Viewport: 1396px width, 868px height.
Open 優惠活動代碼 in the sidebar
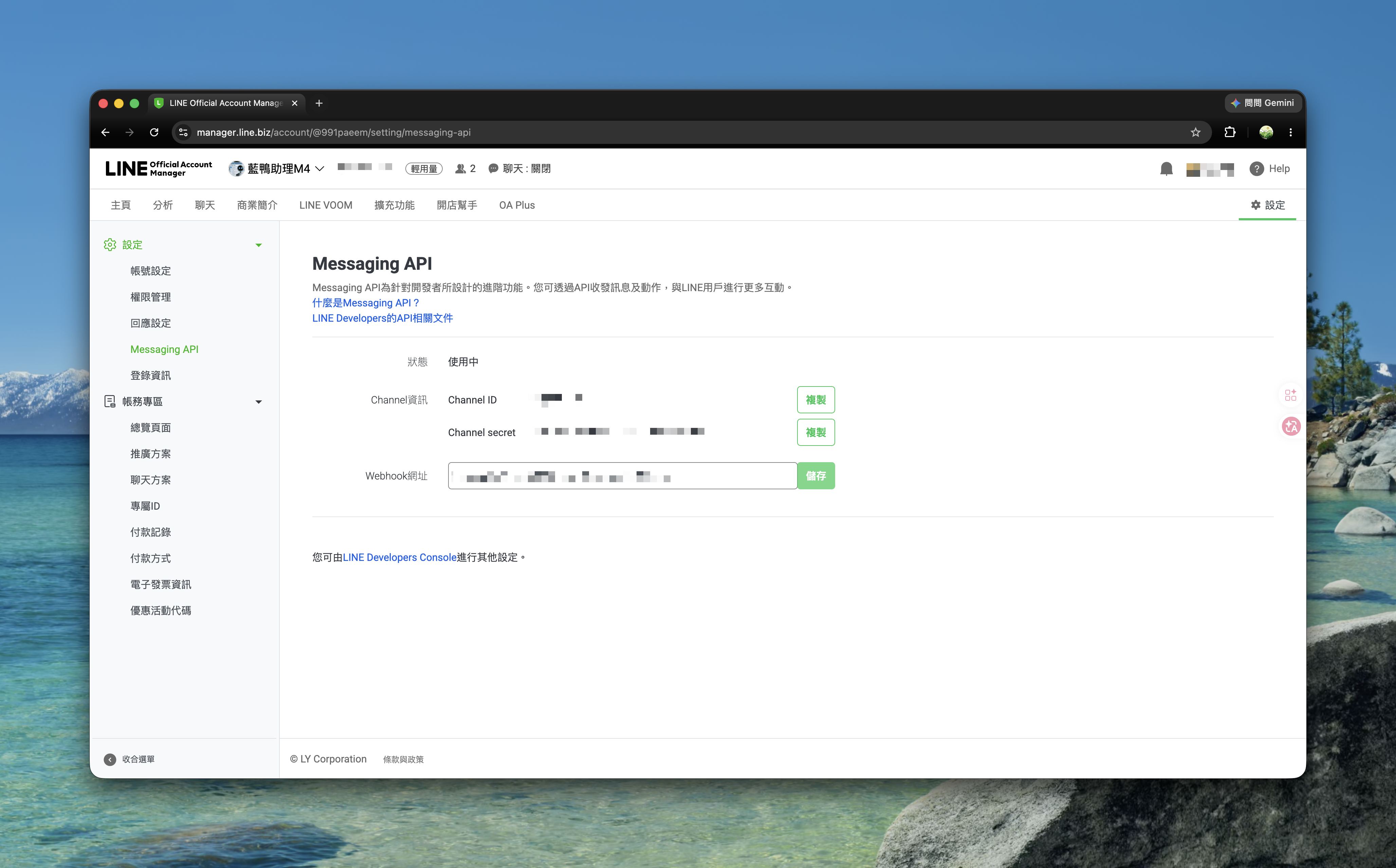[x=161, y=610]
